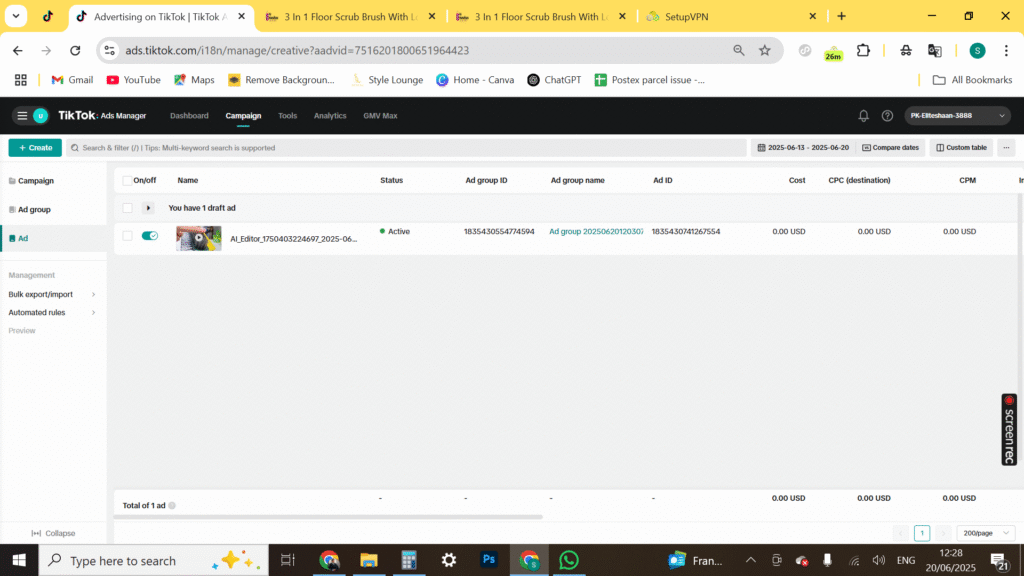Open WhatsApp from the taskbar
Image resolution: width=1024 pixels, height=576 pixels.
coord(569,560)
